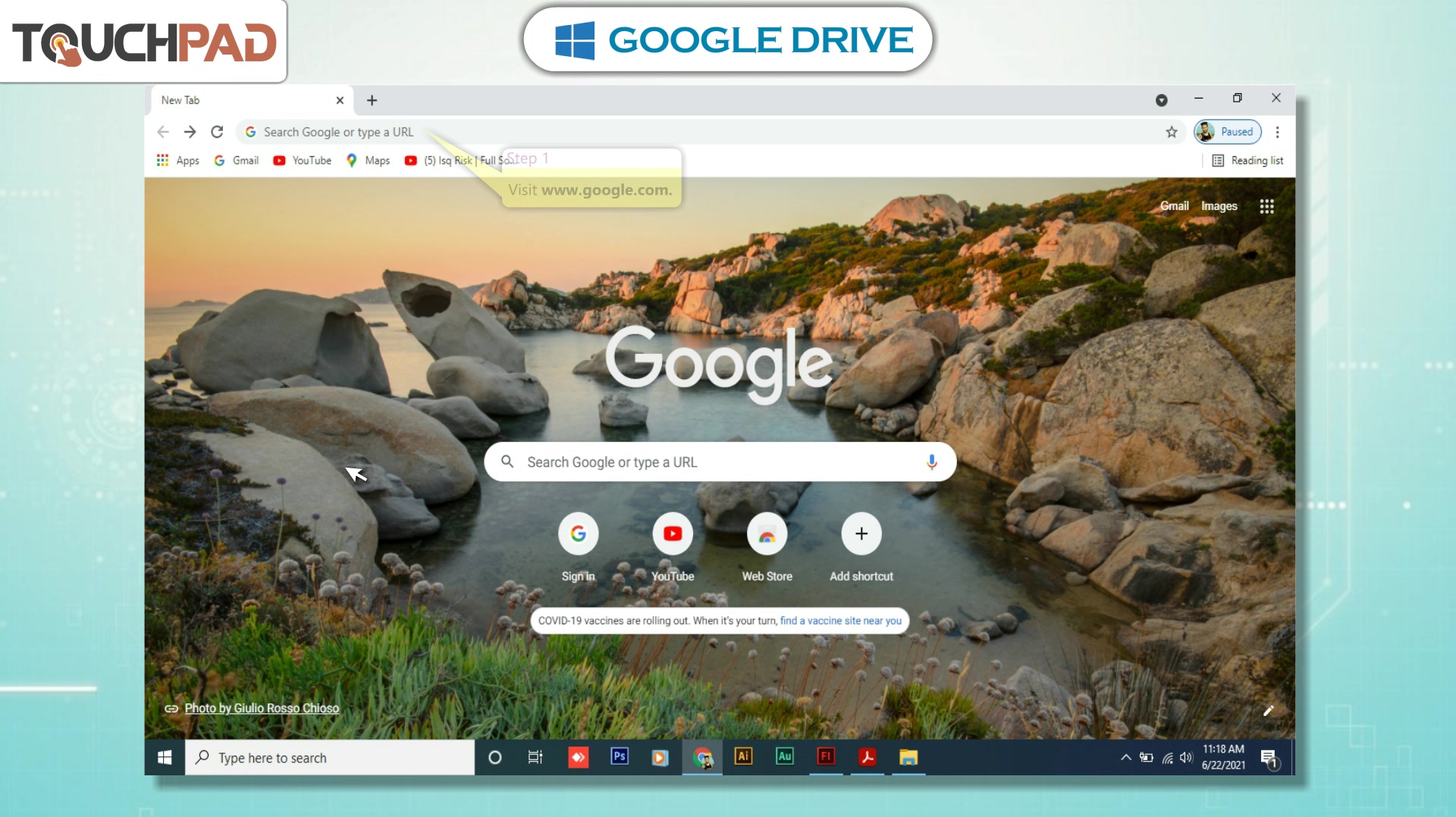Image resolution: width=1456 pixels, height=817 pixels.
Task: Open the YouTube shortcut tile
Action: tap(673, 546)
